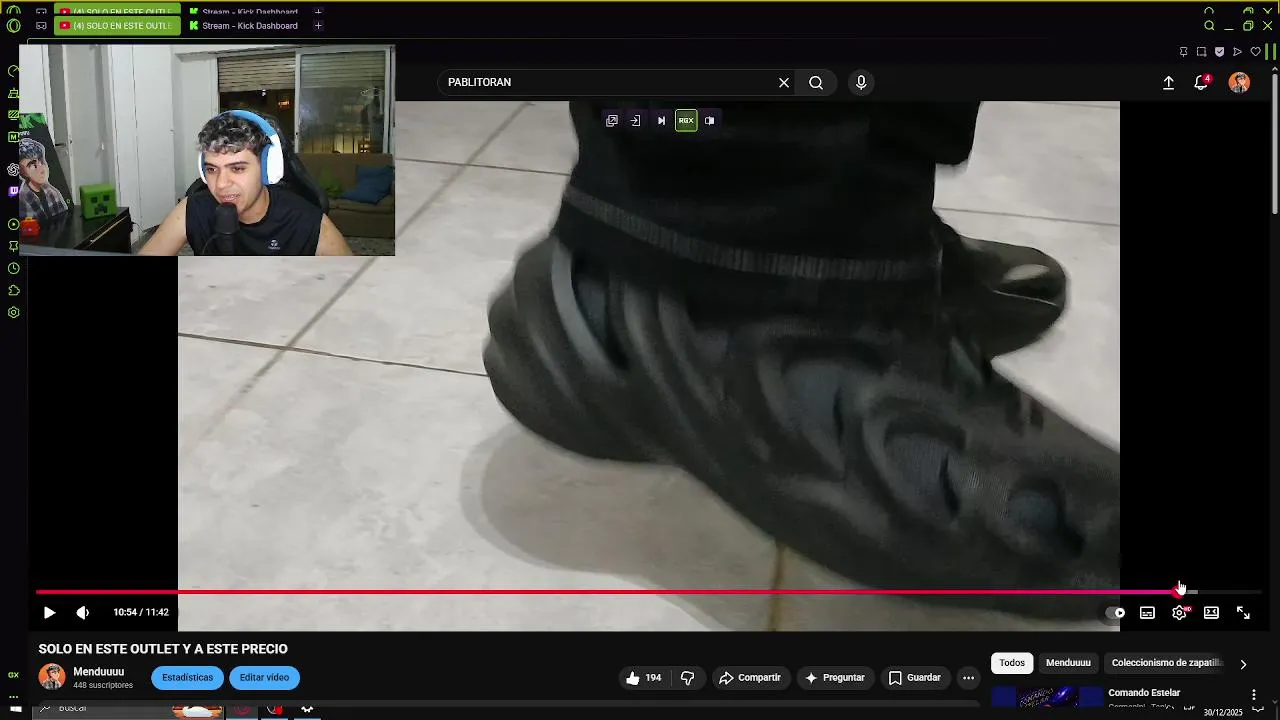
Task: Bookmark page with heart icon
Action: coord(1255,52)
